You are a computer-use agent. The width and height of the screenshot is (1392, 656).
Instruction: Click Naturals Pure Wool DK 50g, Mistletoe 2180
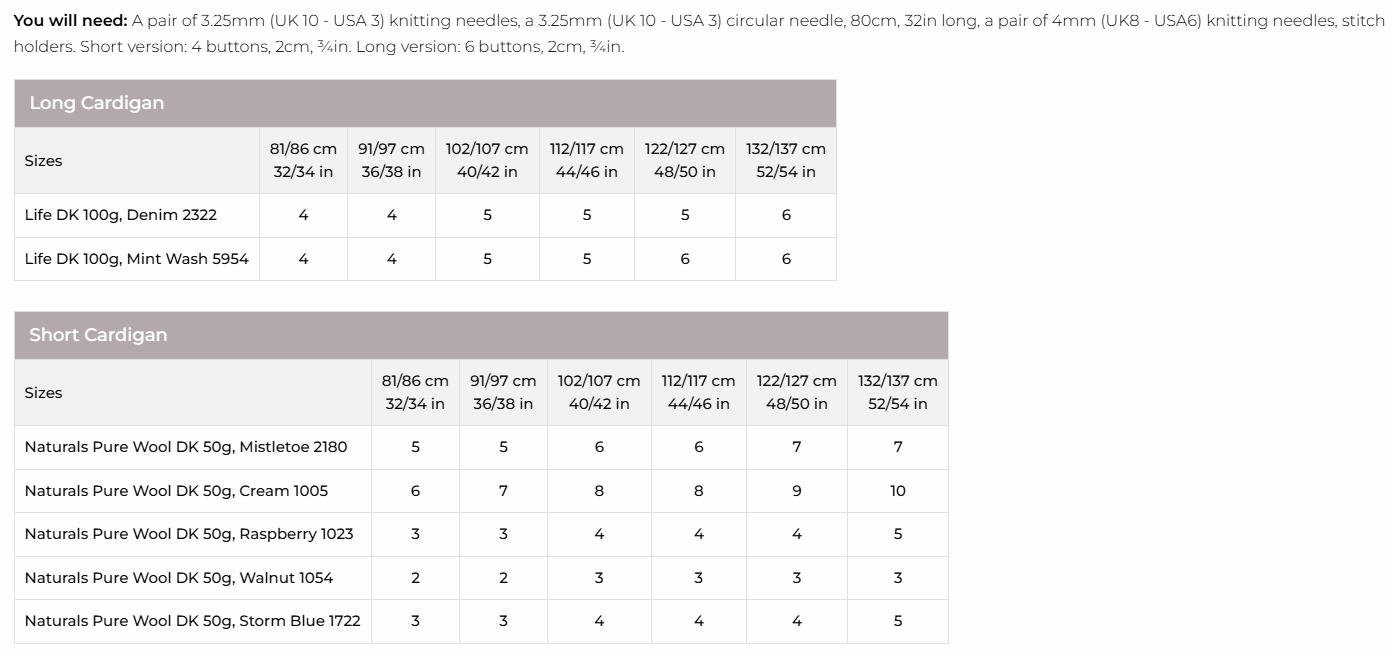186,447
